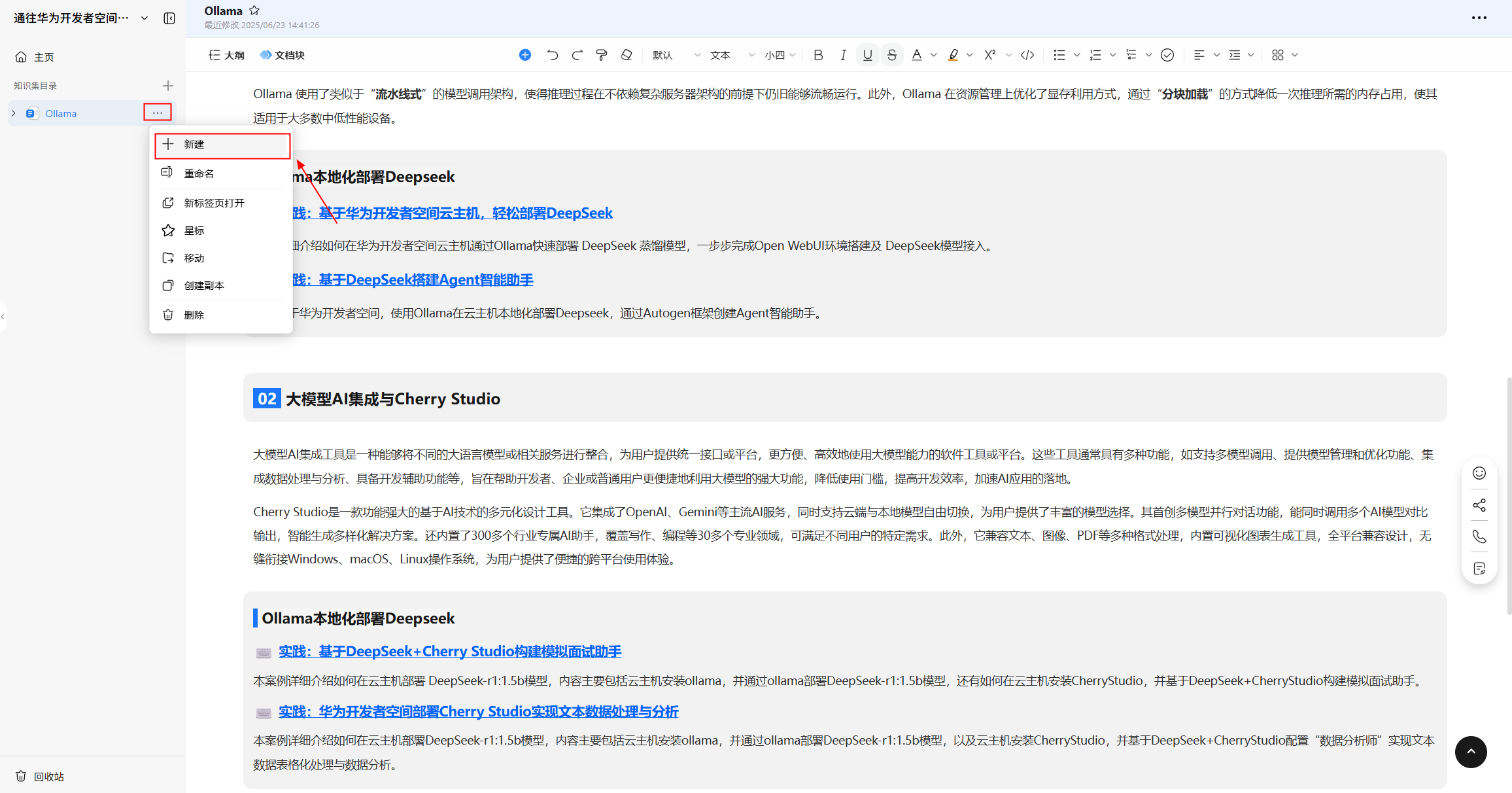Screen dimensions: 1512x793
Task: Toggle the document blocks (文档块) view
Action: pyautogui.click(x=283, y=55)
